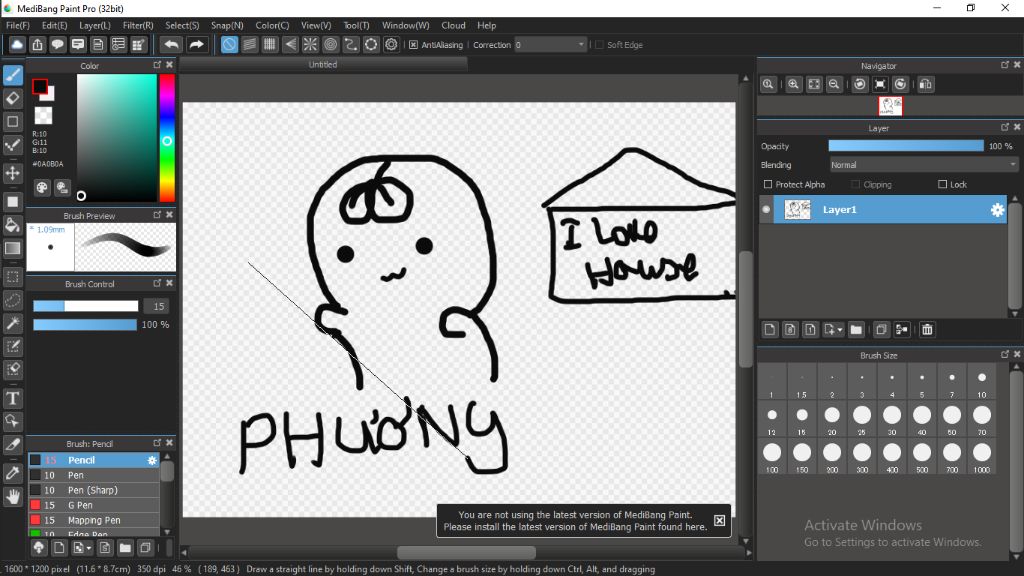Image resolution: width=1024 pixels, height=576 pixels.
Task: Choose brush size 20 preset
Action: 832,420
